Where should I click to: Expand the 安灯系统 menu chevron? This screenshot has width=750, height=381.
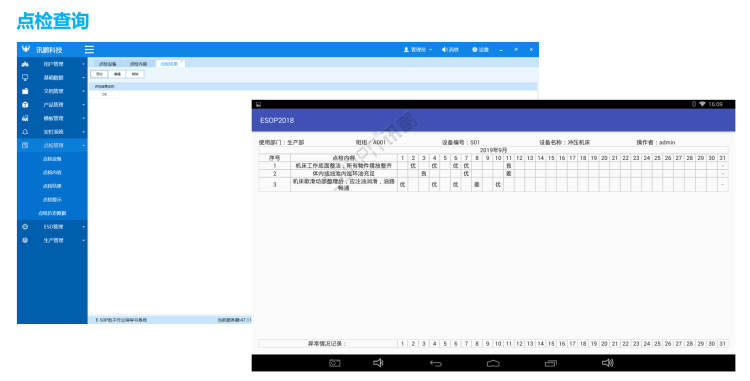pyautogui.click(x=83, y=132)
